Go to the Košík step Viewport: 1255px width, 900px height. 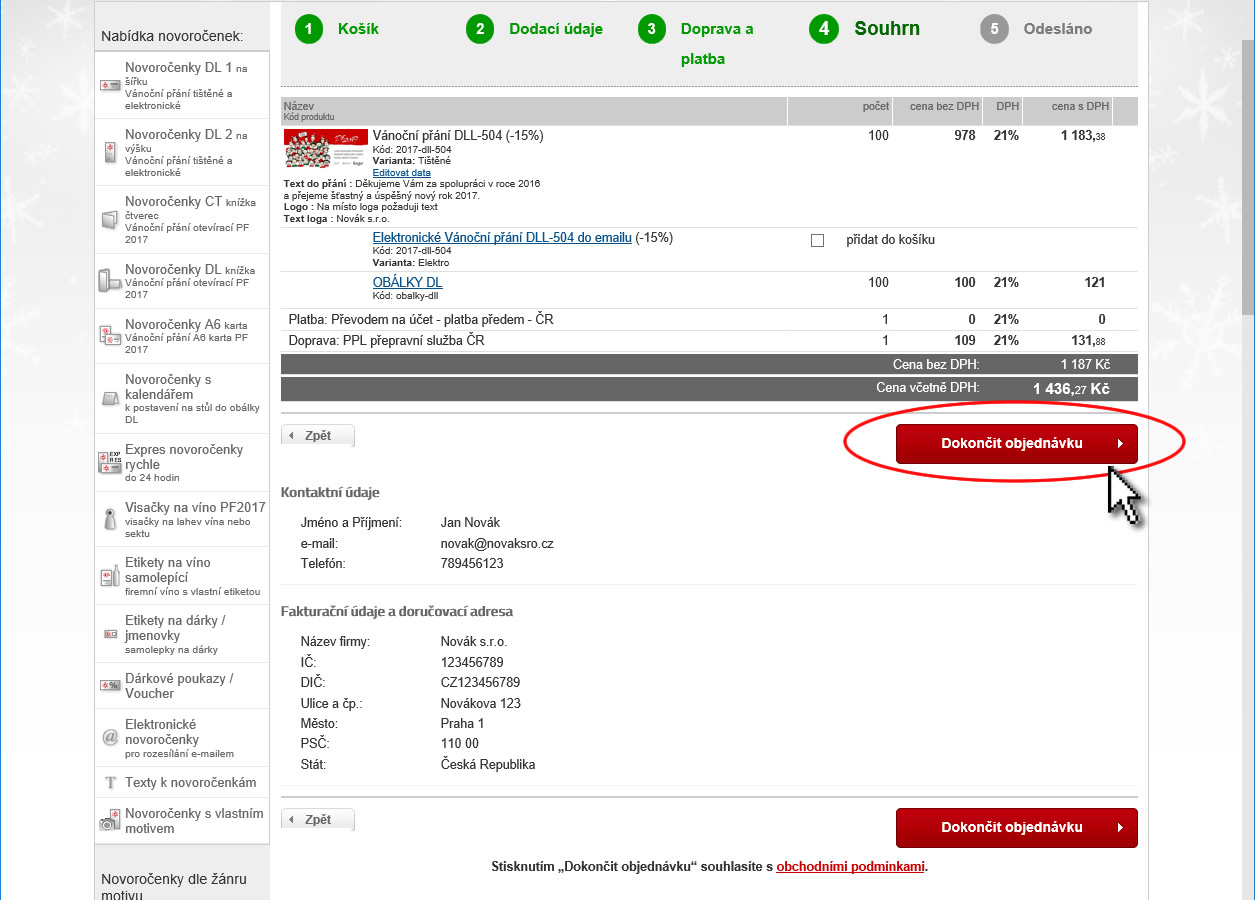pos(358,29)
